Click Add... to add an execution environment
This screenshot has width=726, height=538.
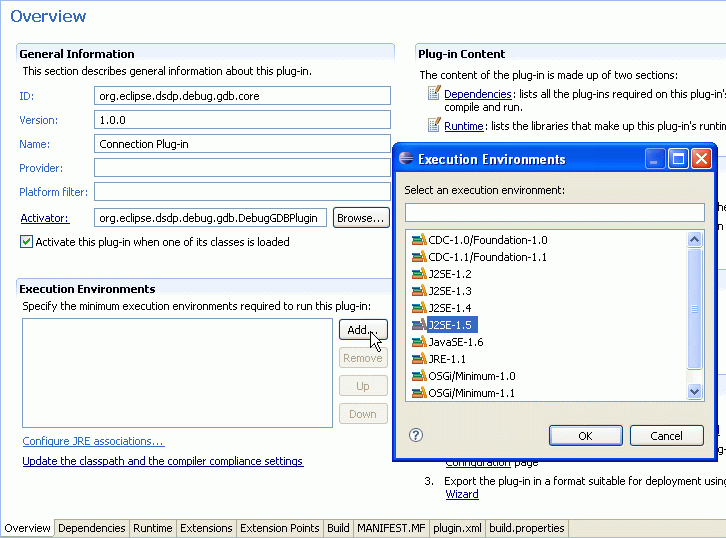363,330
